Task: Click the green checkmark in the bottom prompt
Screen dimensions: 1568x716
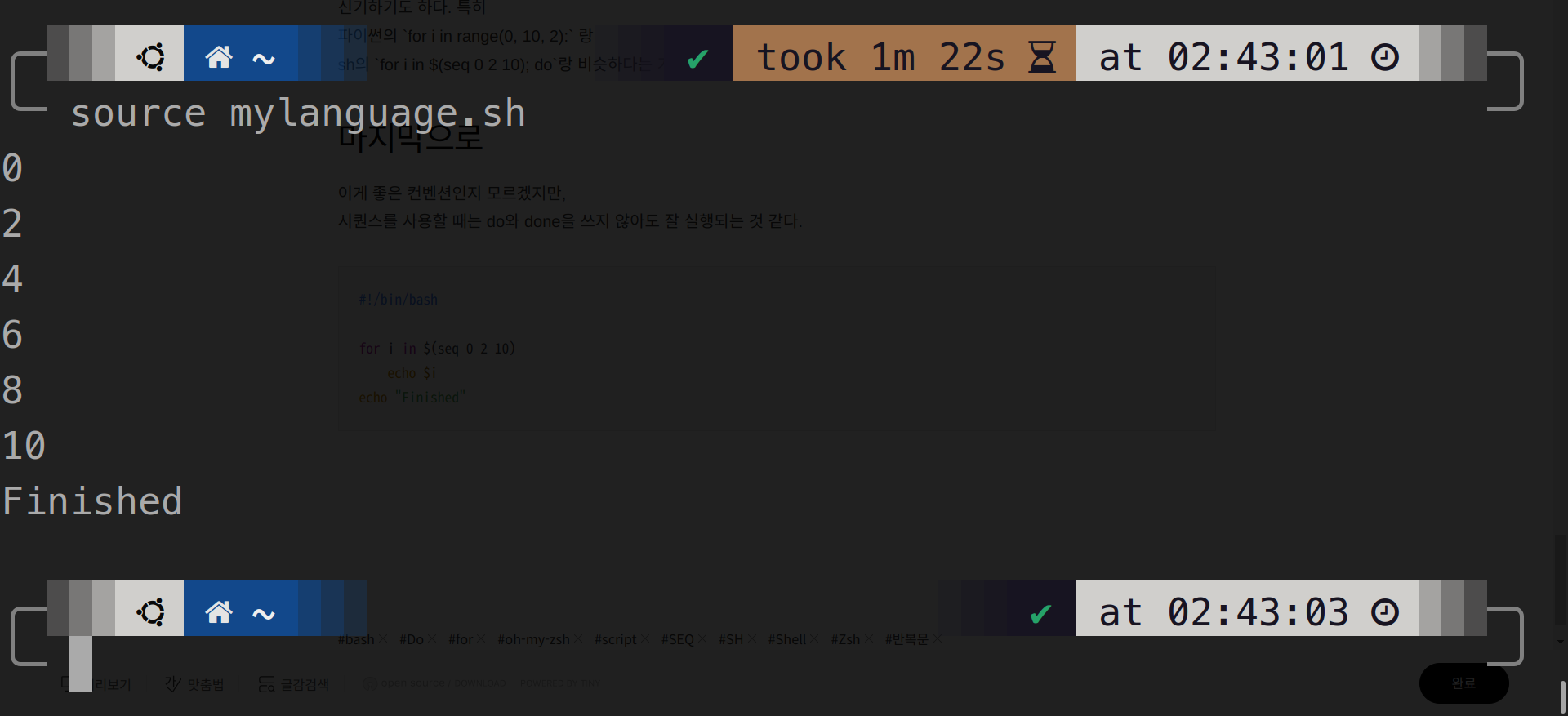Action: coord(1040,613)
